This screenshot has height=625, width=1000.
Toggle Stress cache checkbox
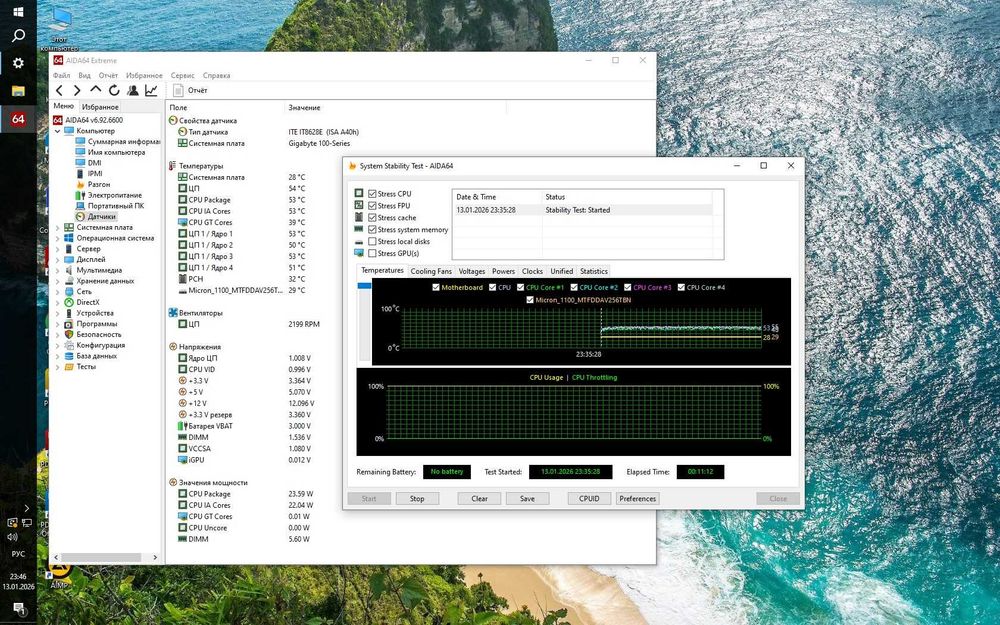pyautogui.click(x=372, y=217)
